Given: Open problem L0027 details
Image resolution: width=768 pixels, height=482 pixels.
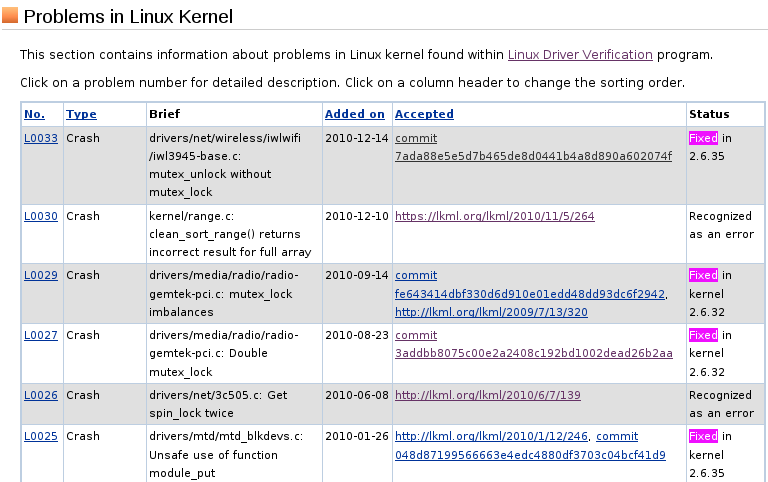Looking at the screenshot, I should pyautogui.click(x=41, y=335).
